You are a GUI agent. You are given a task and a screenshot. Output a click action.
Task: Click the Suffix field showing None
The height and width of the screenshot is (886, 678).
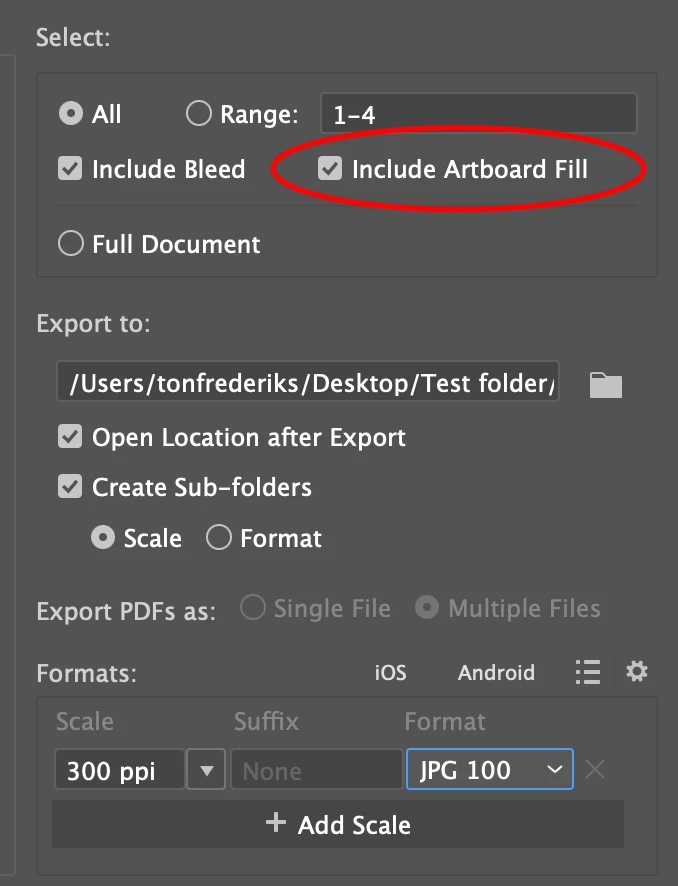[x=316, y=769]
